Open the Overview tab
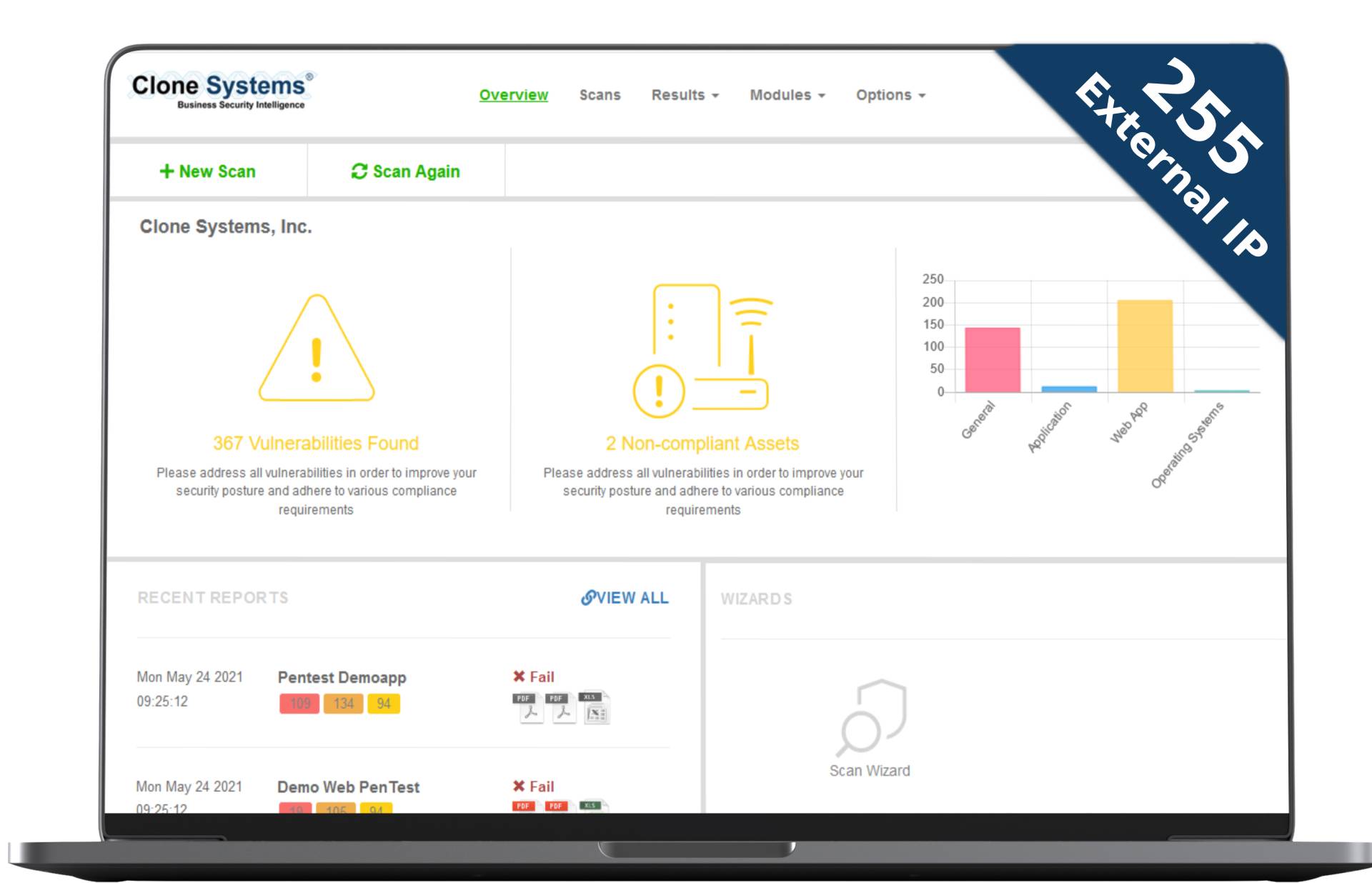This screenshot has width=1372, height=883. click(x=513, y=95)
